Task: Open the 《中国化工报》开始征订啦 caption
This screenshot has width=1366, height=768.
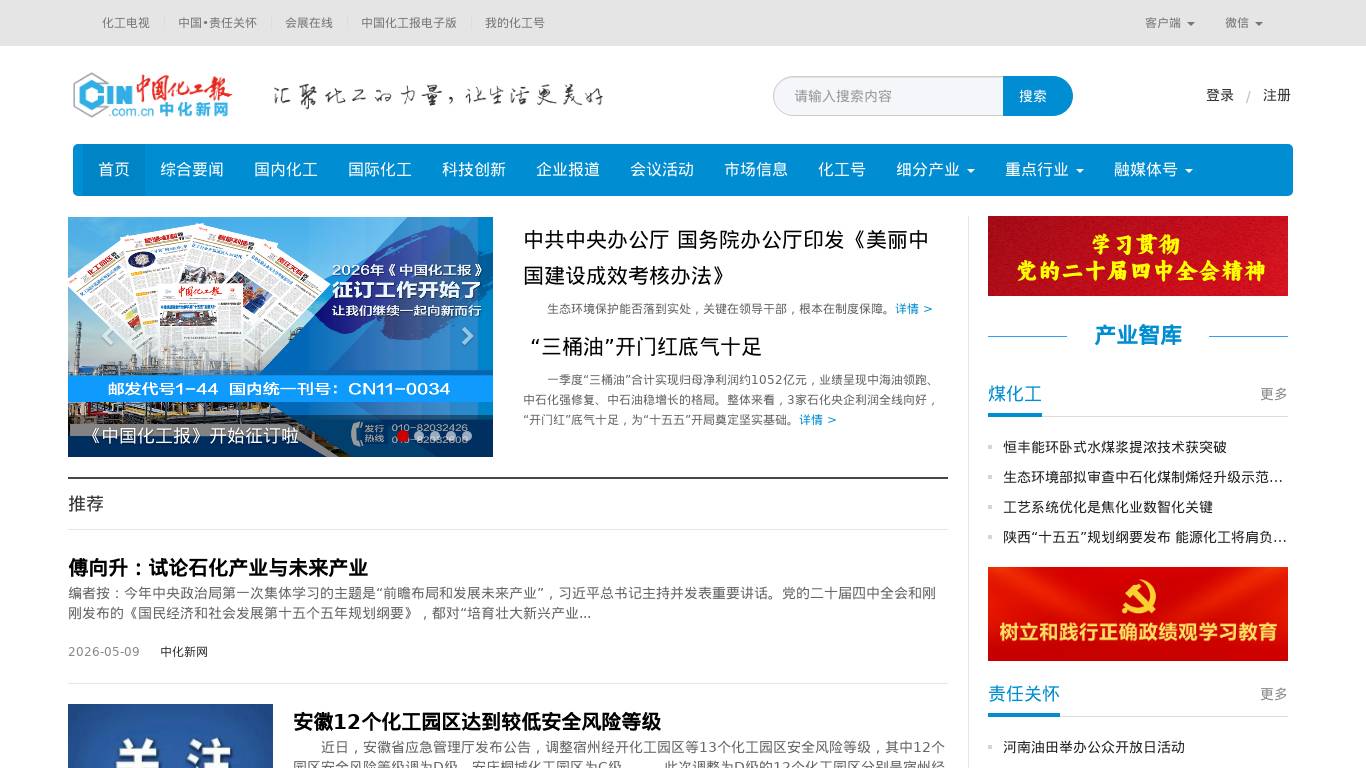Action: (x=194, y=436)
